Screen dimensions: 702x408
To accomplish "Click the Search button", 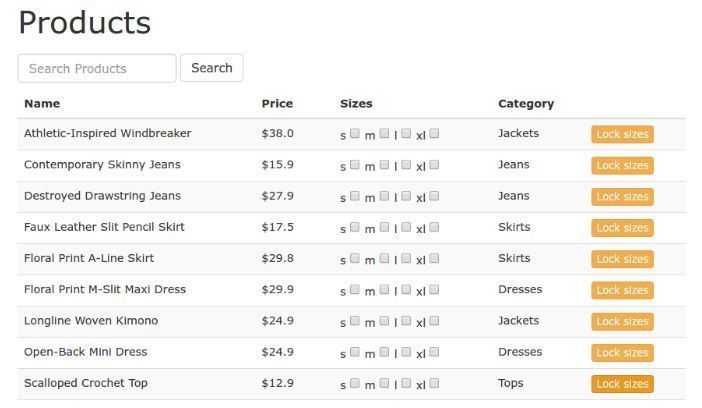I will coord(212,68).
